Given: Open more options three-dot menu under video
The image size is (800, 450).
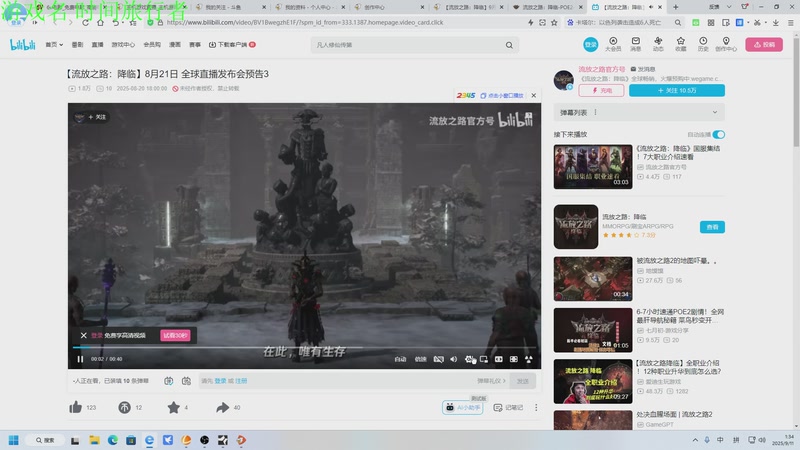Looking at the screenshot, I should pyautogui.click(x=536, y=407).
